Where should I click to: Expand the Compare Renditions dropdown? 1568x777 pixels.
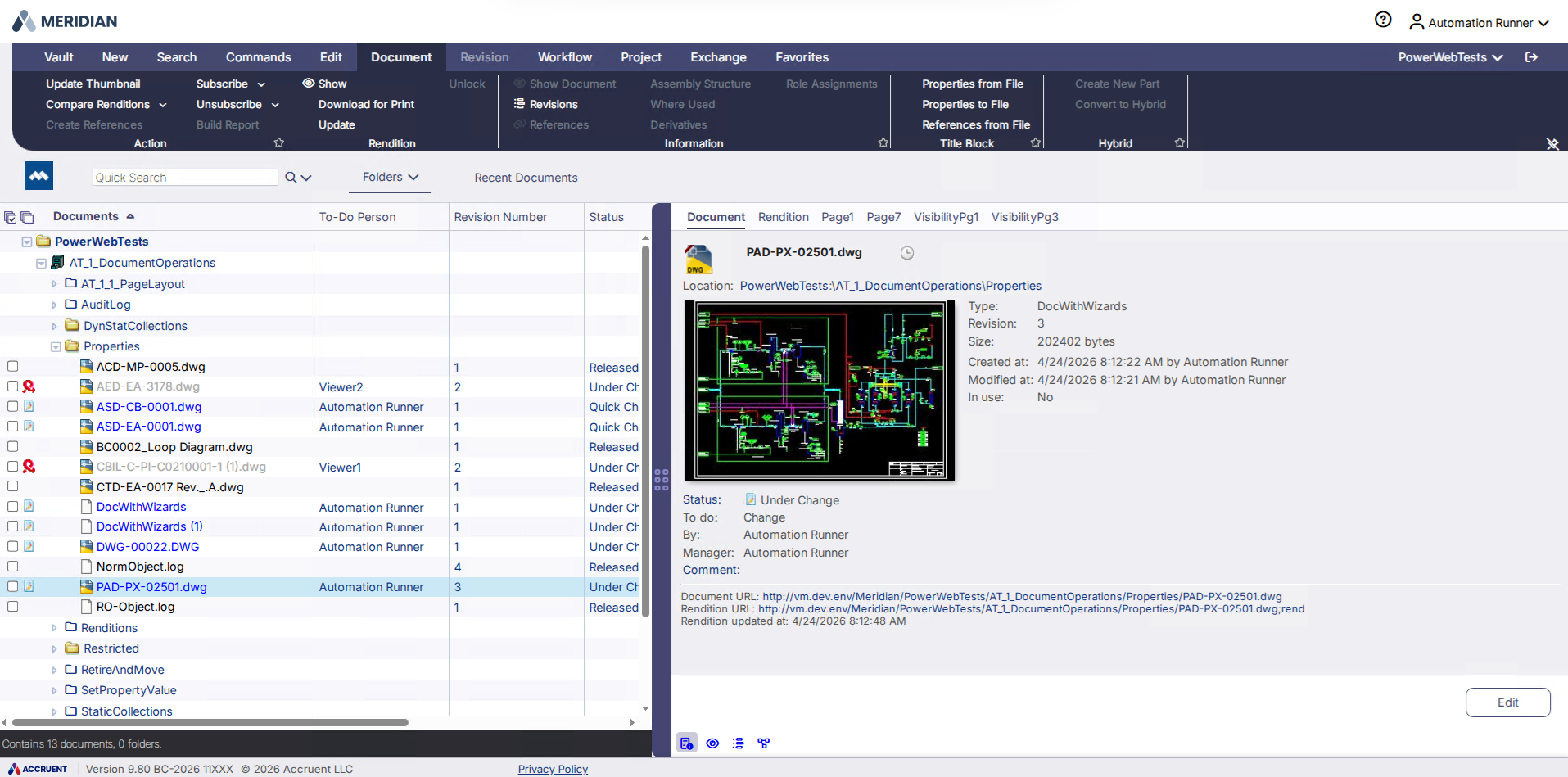tap(163, 105)
